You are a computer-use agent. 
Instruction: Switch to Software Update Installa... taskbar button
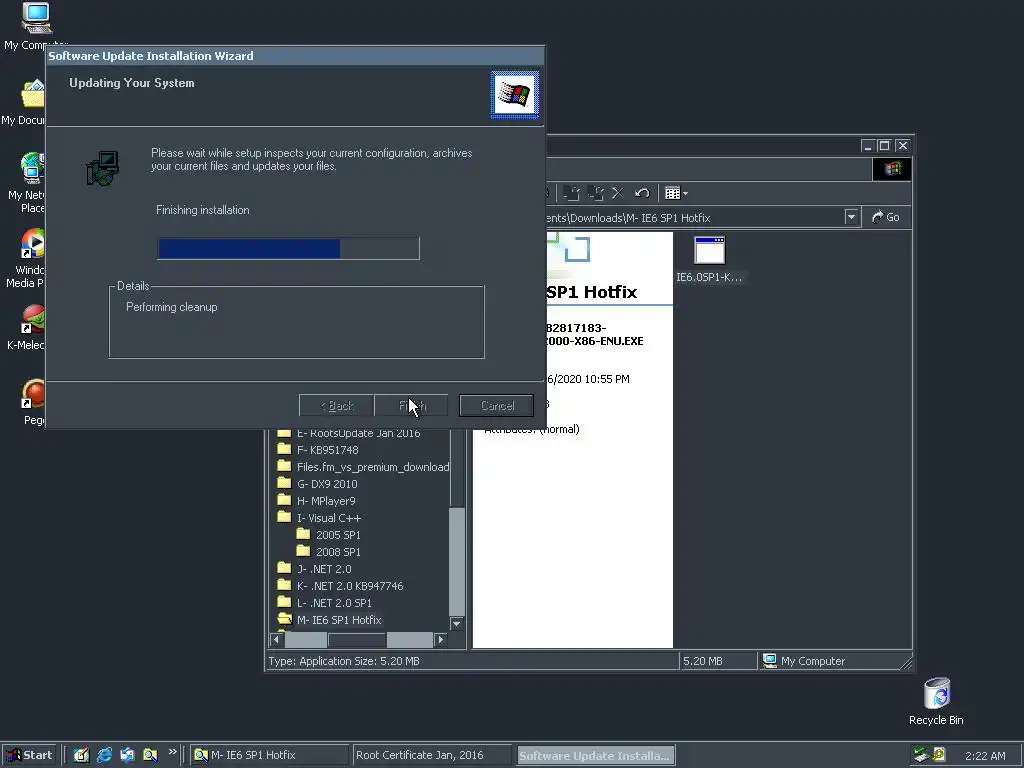point(596,756)
